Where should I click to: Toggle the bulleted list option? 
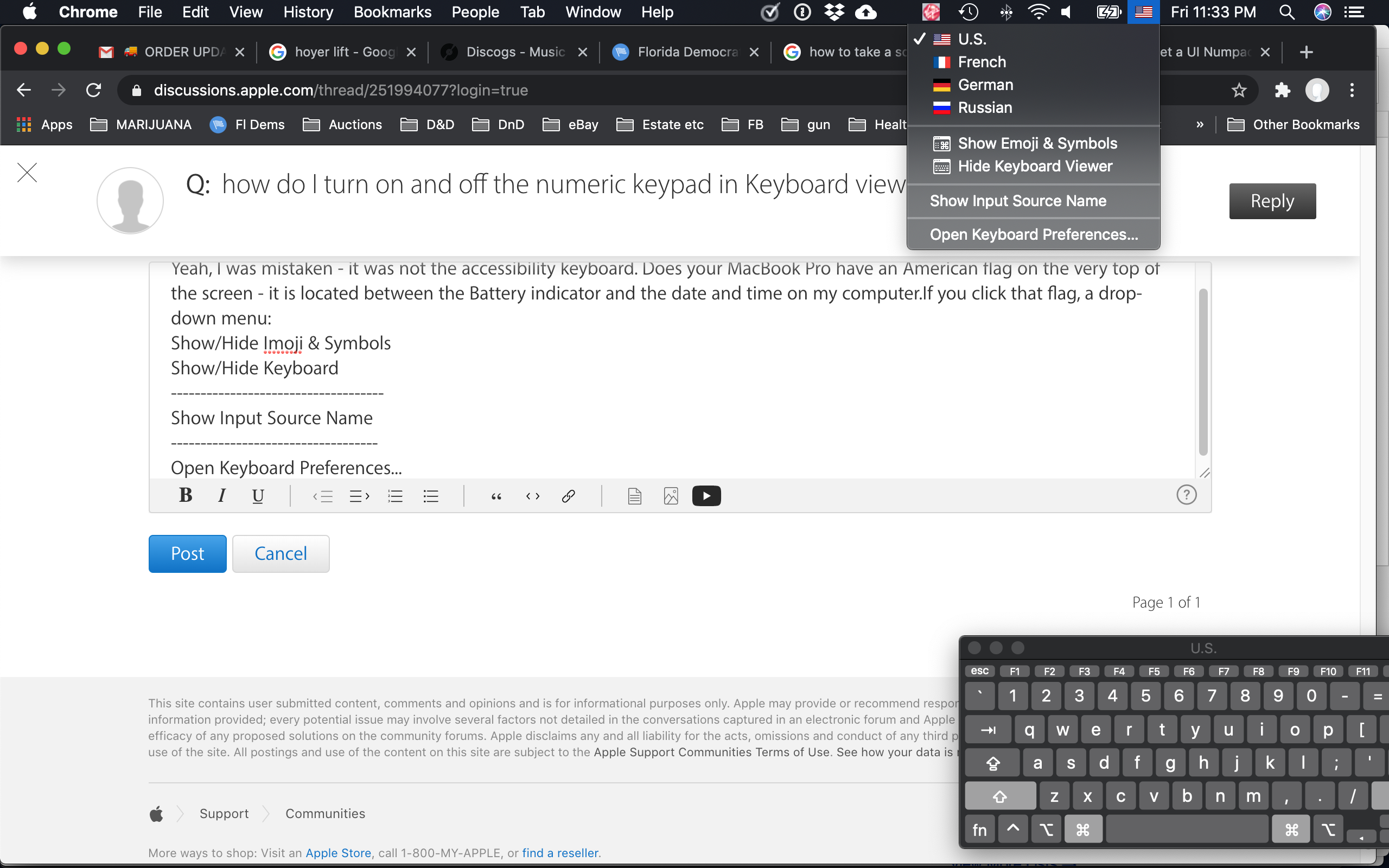(x=431, y=496)
